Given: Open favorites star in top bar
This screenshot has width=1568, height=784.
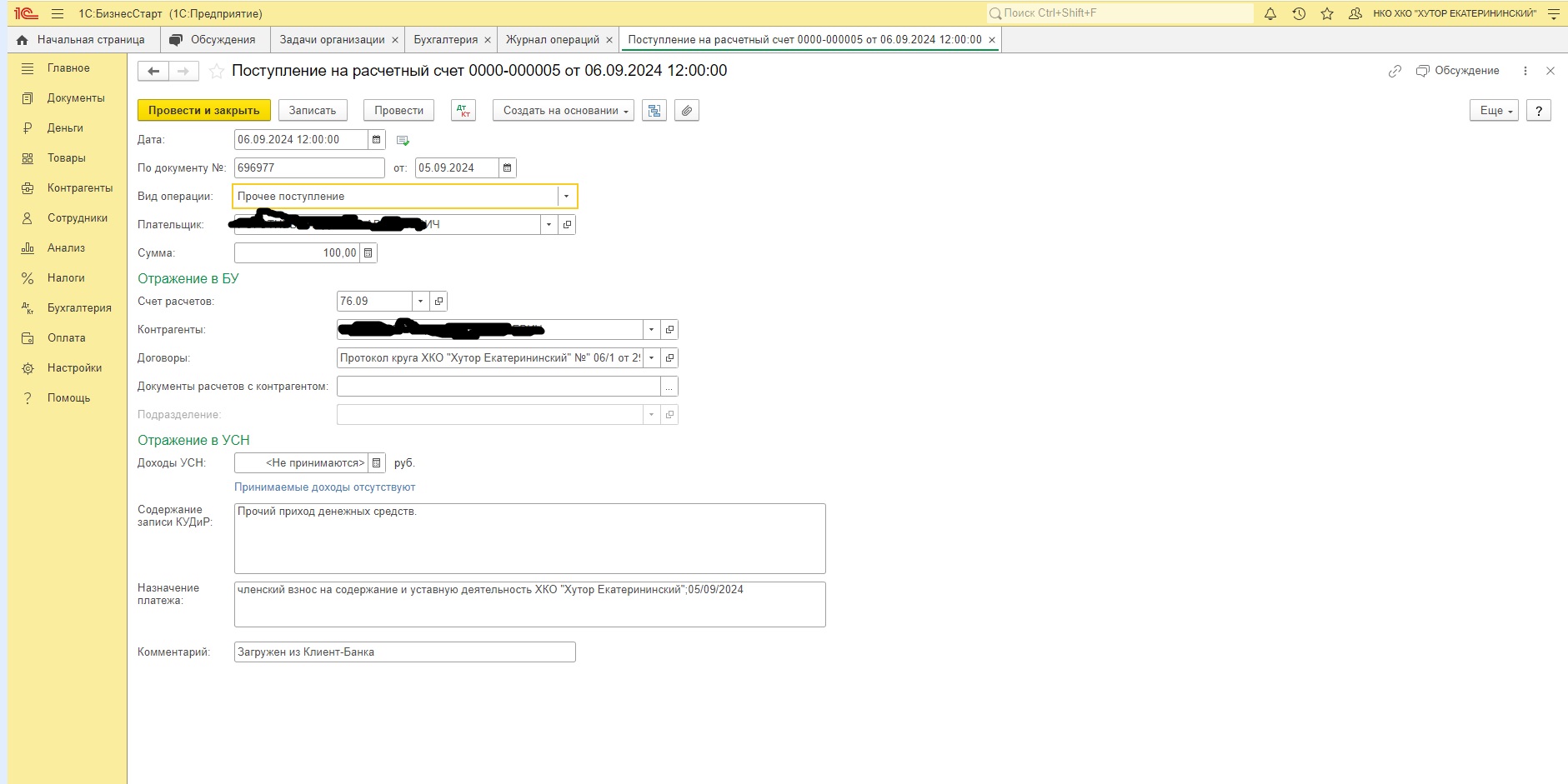Looking at the screenshot, I should 1327,13.
